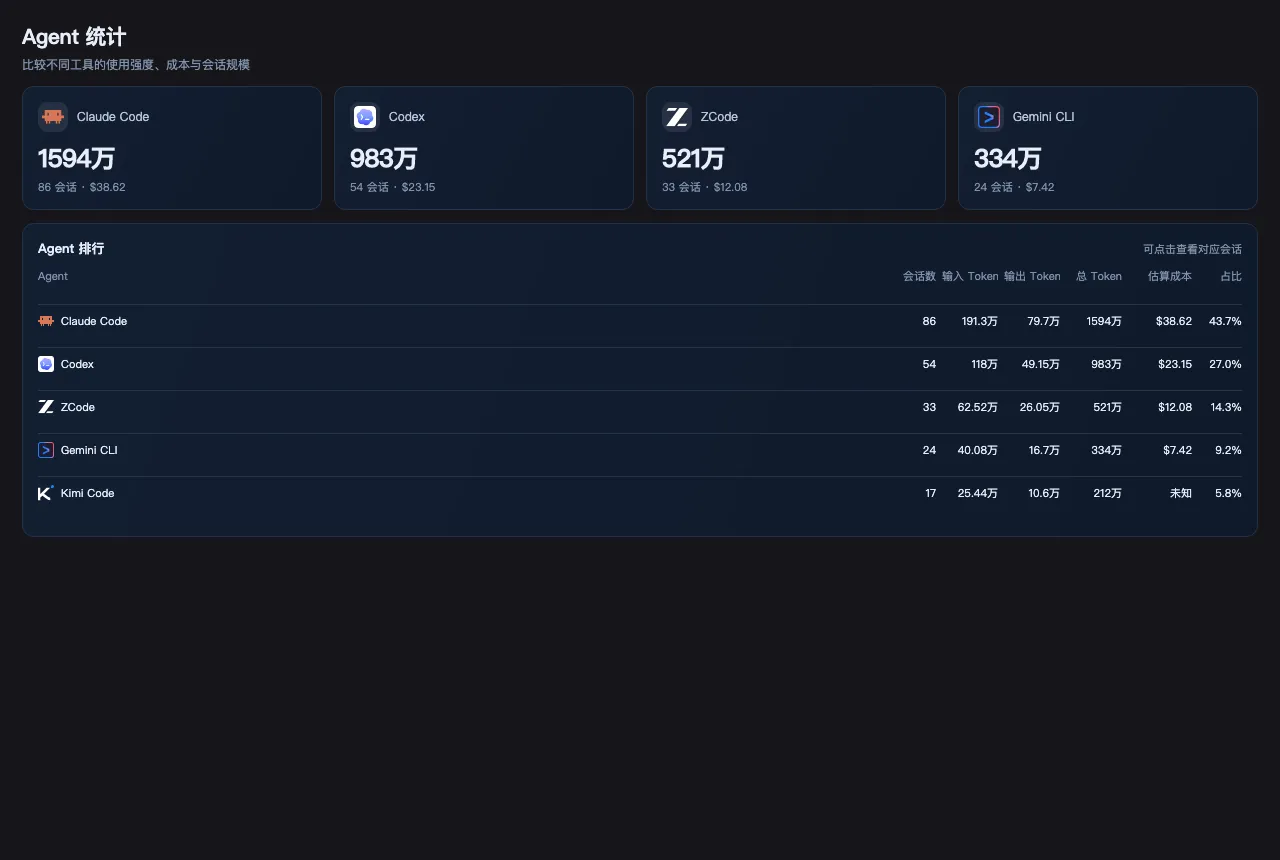Click the 43.7% share cell
The width and height of the screenshot is (1280, 860).
point(1225,321)
